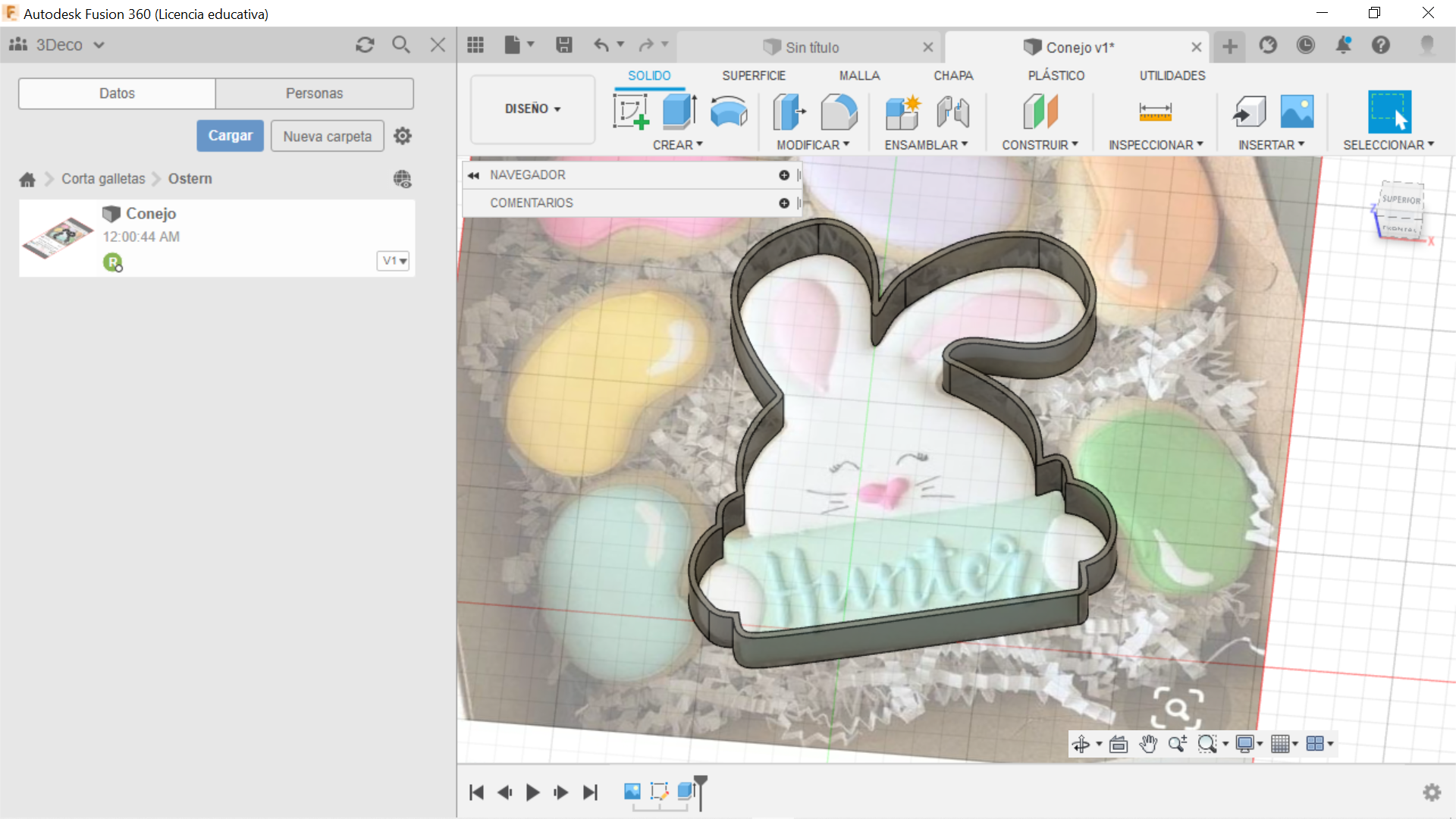Add a new design tab
This screenshot has width=1456, height=819.
coord(1229,46)
